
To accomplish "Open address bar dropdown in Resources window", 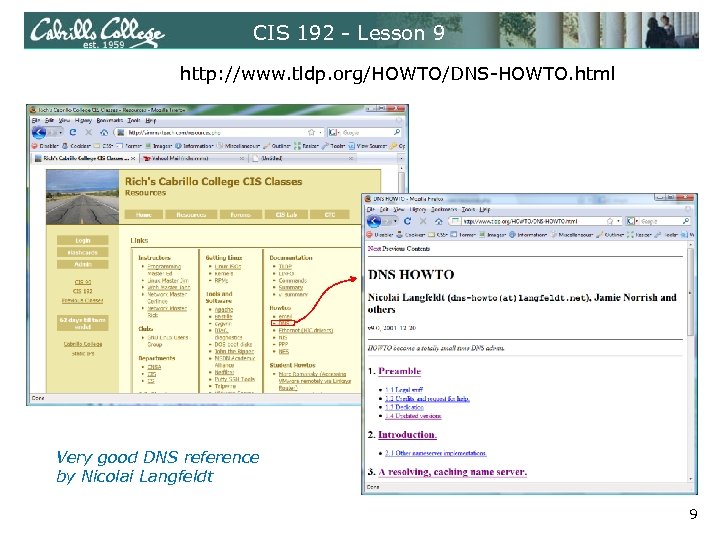I will pyautogui.click(x=321, y=132).
